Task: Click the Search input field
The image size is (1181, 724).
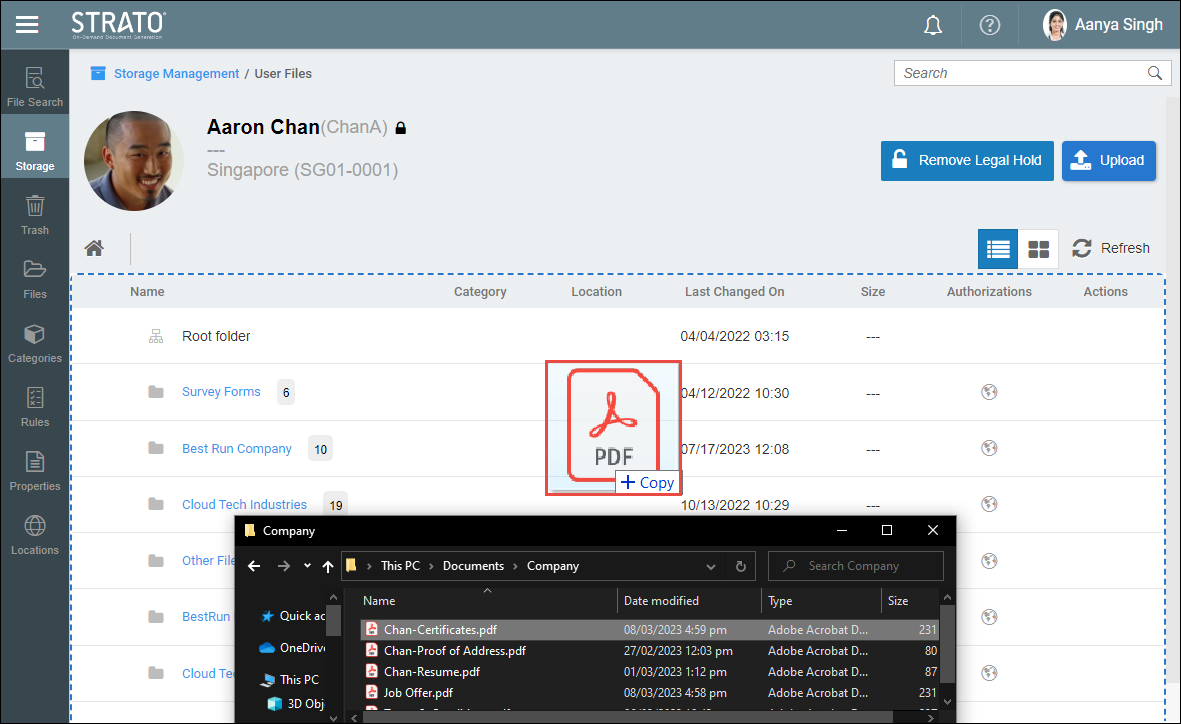Action: (1020, 73)
